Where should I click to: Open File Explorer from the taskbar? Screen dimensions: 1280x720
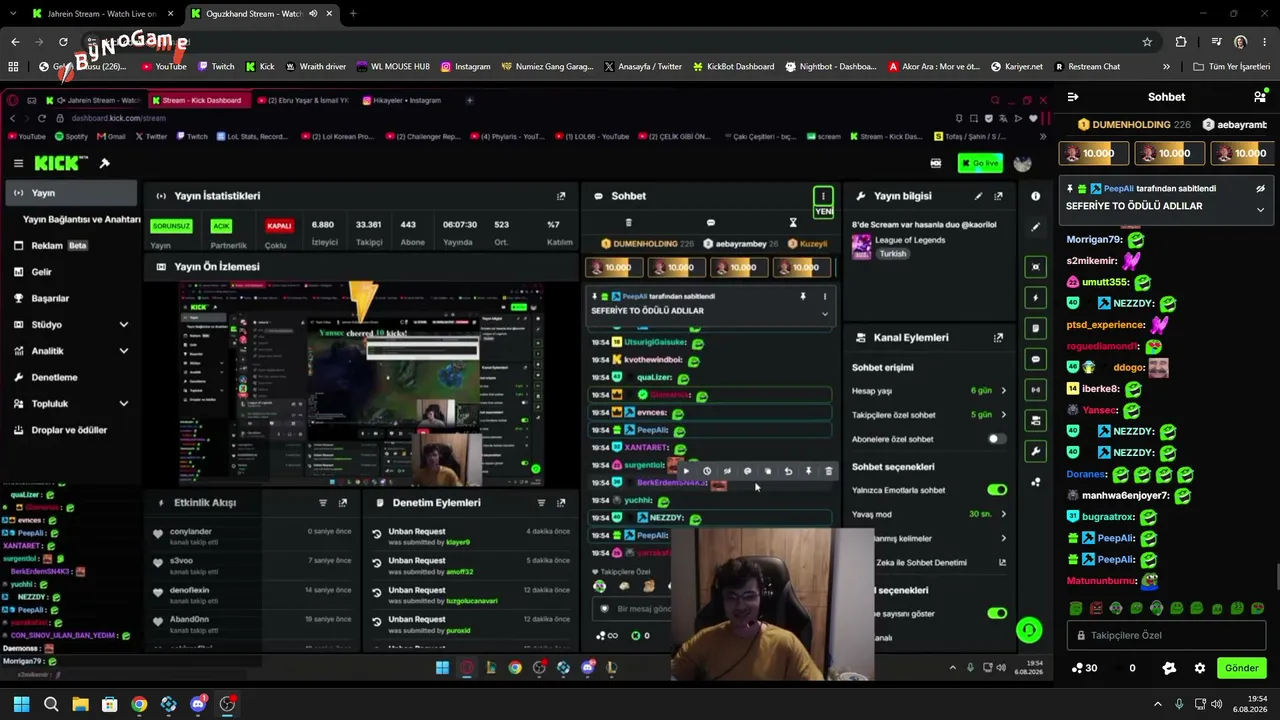pyautogui.click(x=80, y=704)
